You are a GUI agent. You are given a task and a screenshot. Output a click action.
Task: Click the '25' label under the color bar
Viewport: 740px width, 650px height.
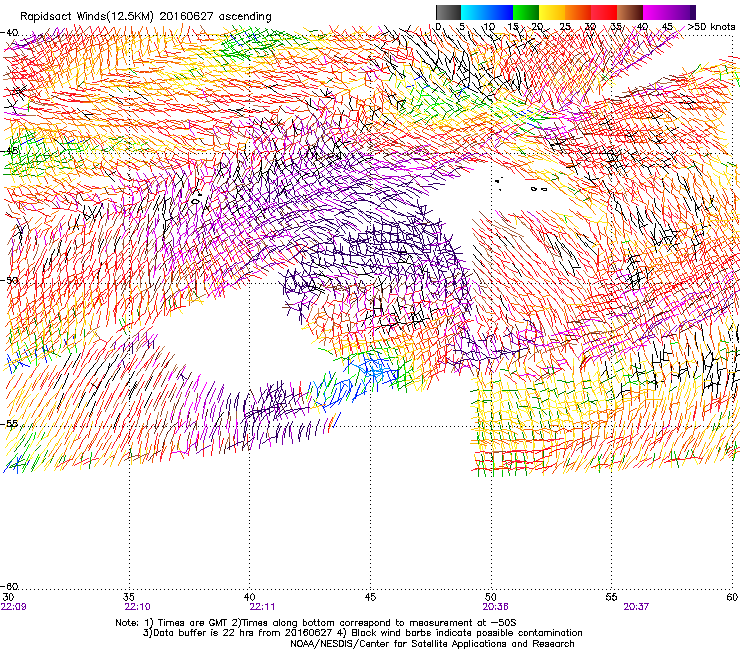565,26
